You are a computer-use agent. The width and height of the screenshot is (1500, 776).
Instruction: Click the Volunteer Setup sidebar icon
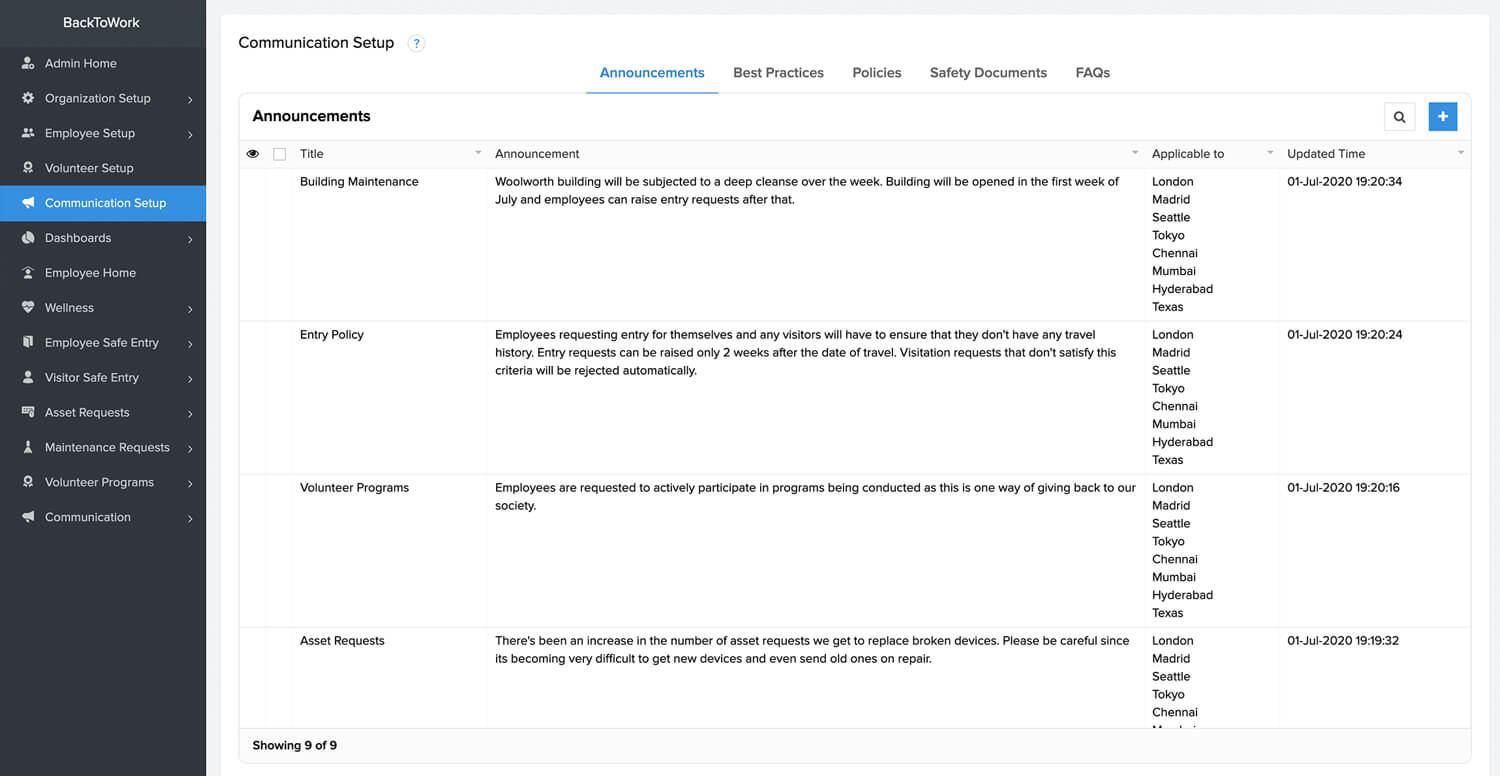pyautogui.click(x=28, y=168)
